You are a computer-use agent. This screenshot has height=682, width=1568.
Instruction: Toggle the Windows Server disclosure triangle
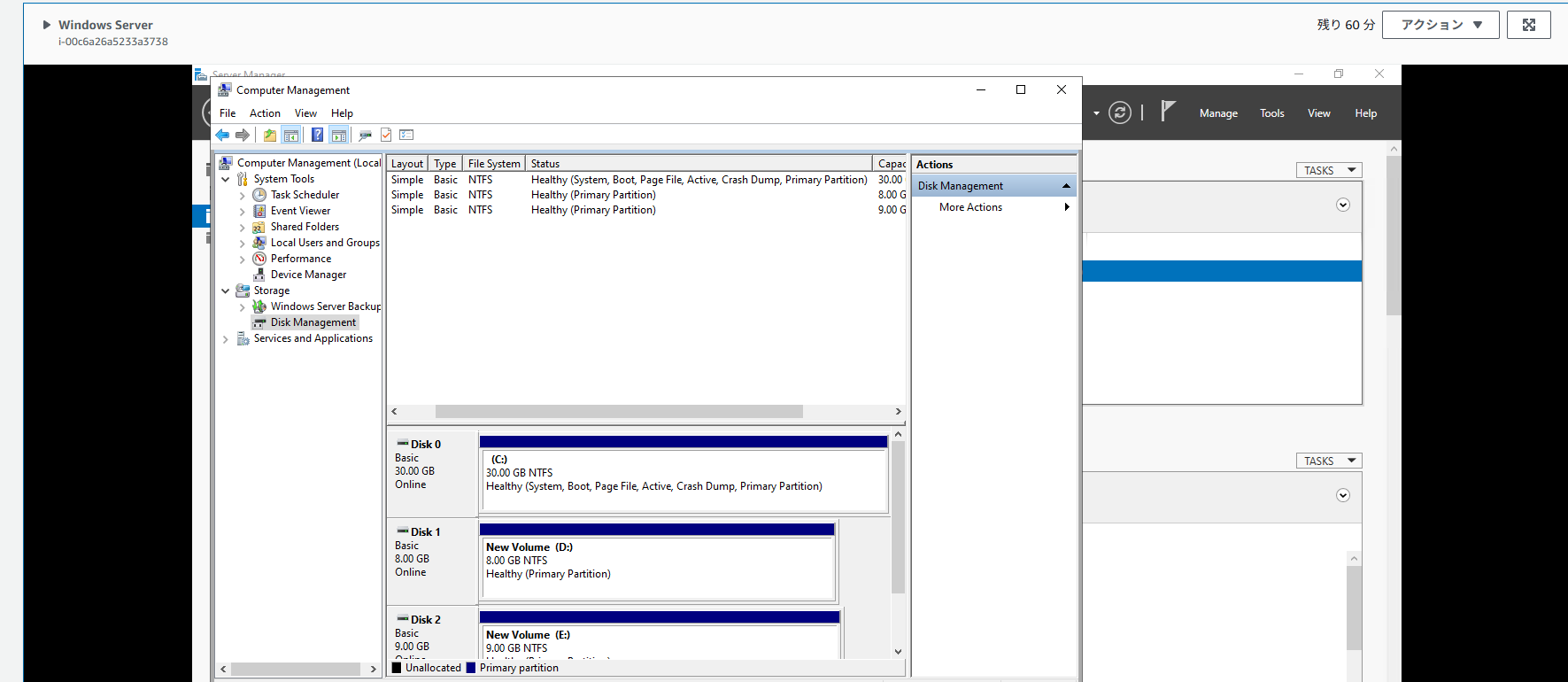[47, 25]
